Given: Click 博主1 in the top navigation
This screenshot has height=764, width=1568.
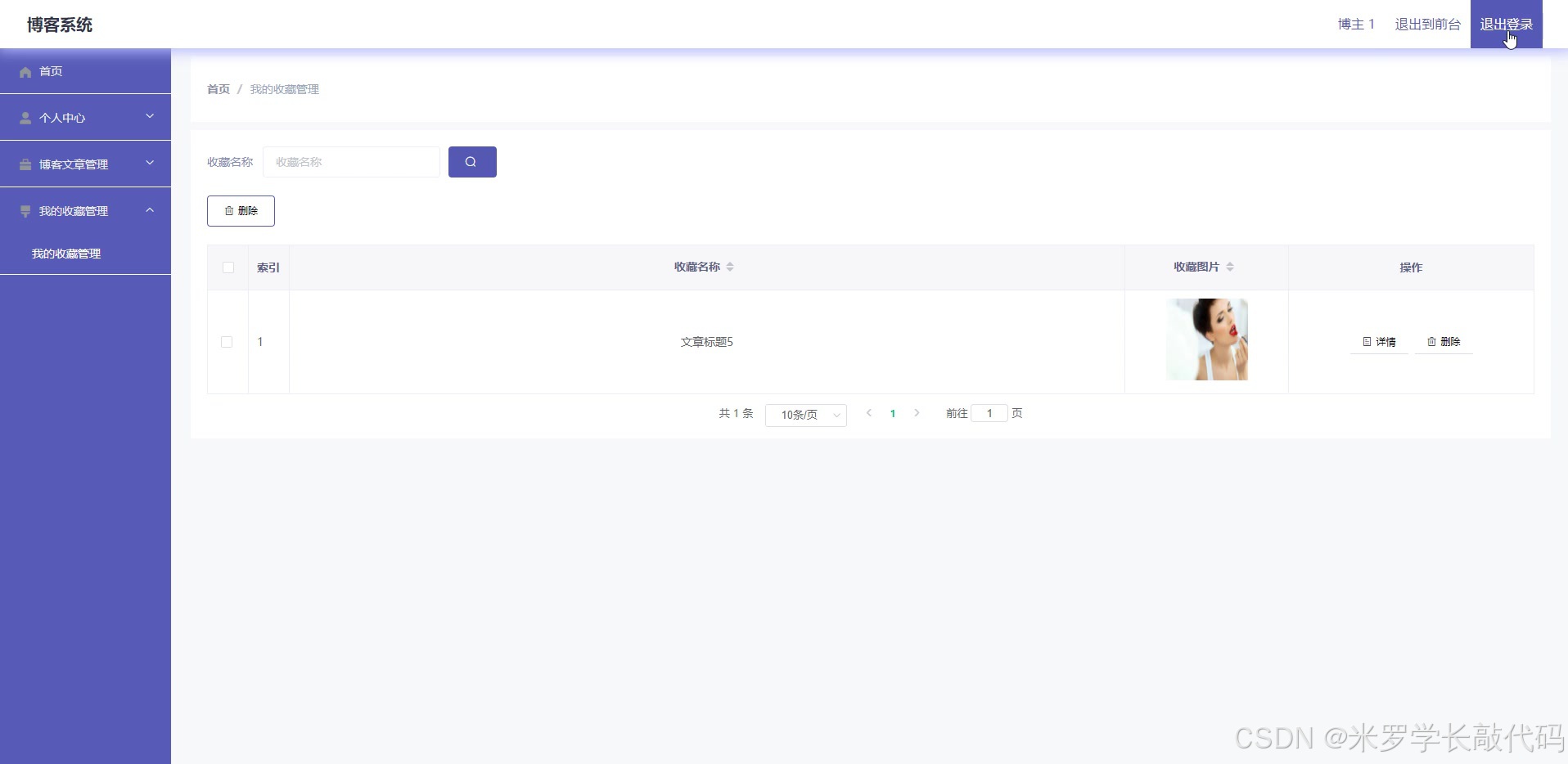Looking at the screenshot, I should click(x=1354, y=24).
